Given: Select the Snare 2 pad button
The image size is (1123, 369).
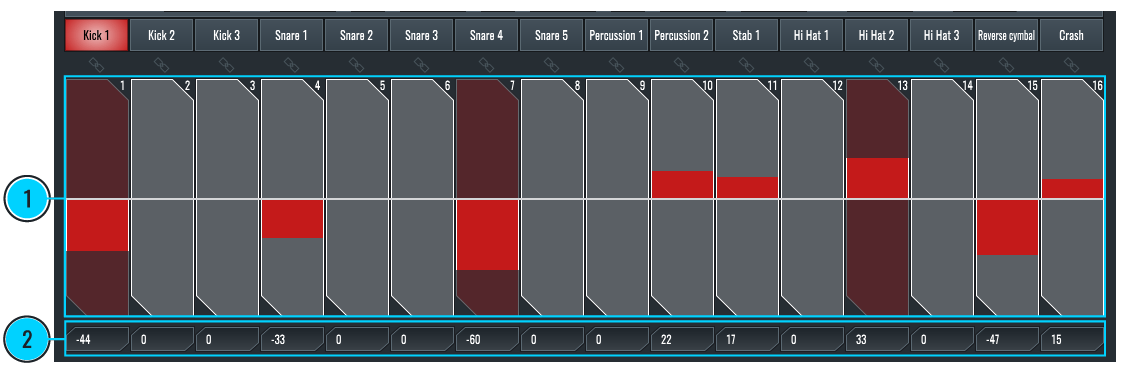Looking at the screenshot, I should [x=357, y=35].
